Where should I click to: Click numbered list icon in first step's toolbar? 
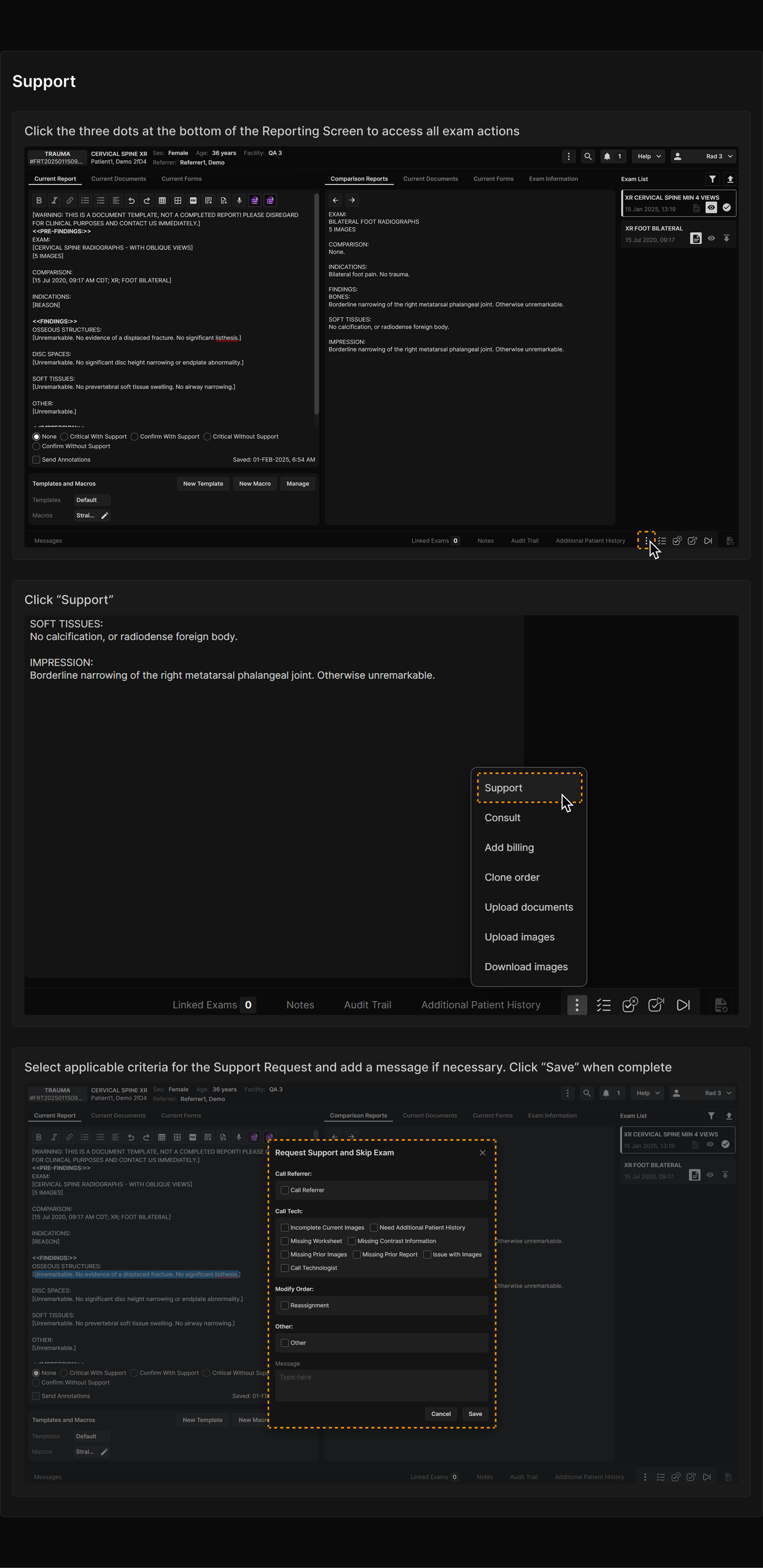tap(85, 200)
